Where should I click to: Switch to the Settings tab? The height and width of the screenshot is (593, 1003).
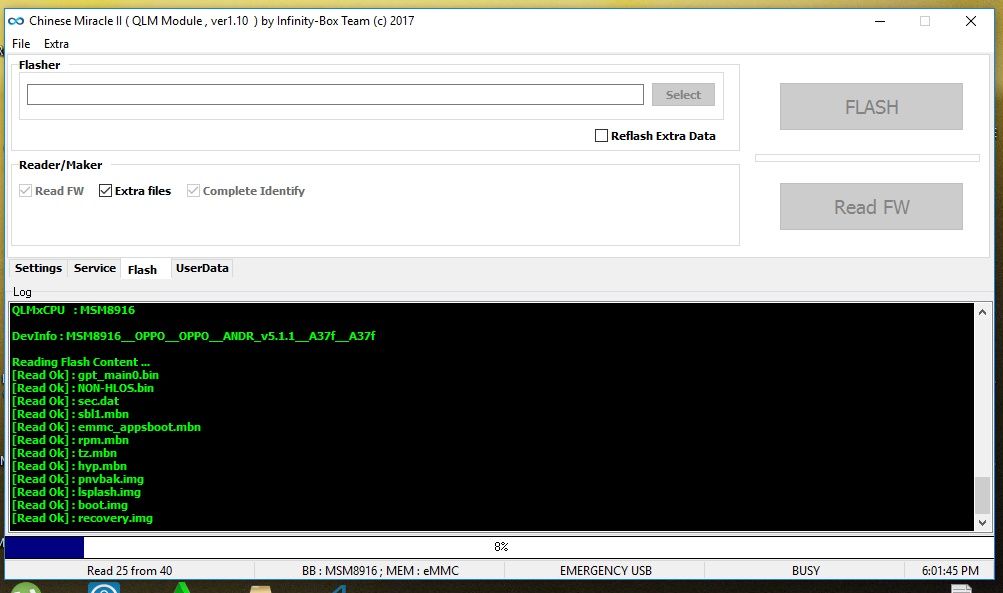point(38,268)
